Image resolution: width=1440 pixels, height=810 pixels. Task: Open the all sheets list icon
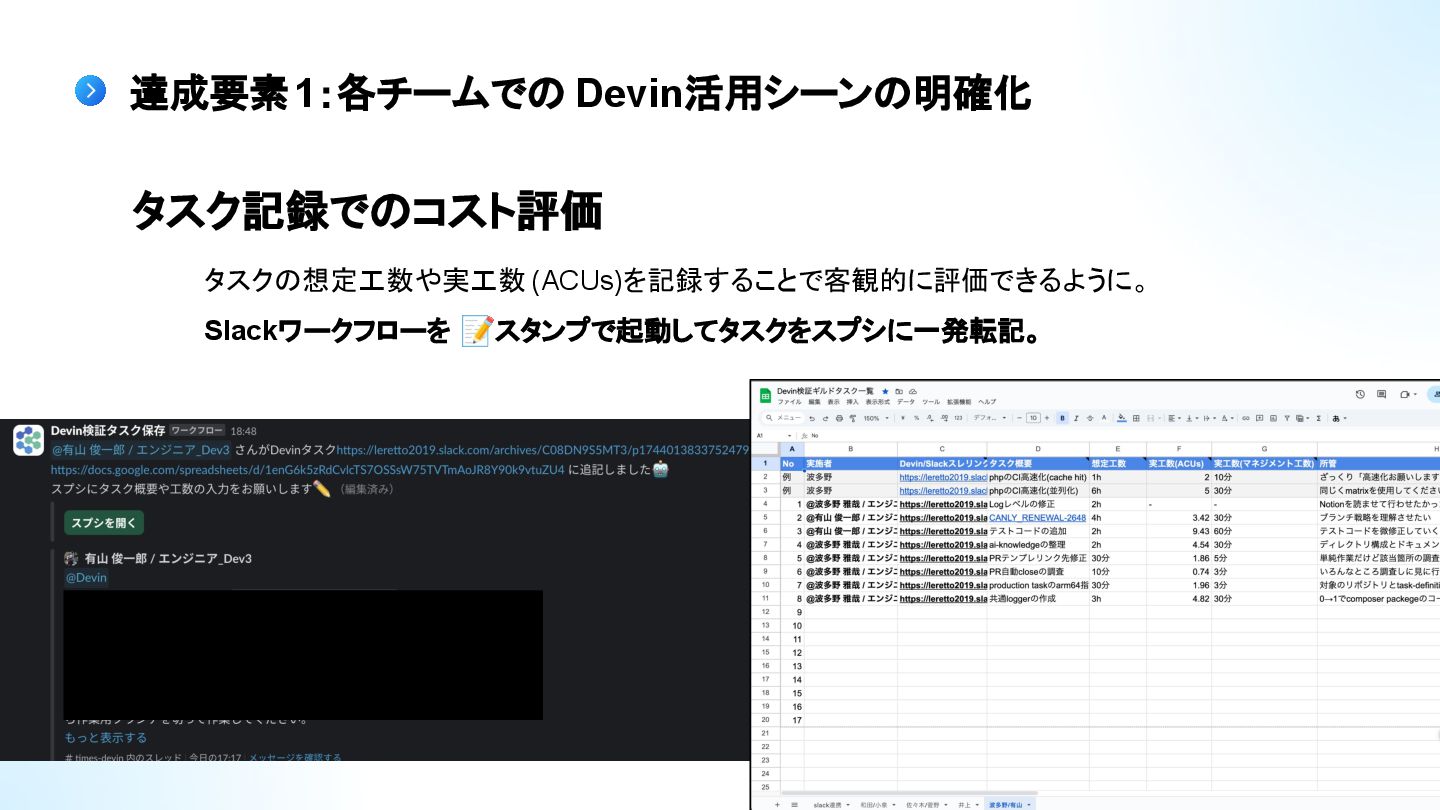(794, 805)
